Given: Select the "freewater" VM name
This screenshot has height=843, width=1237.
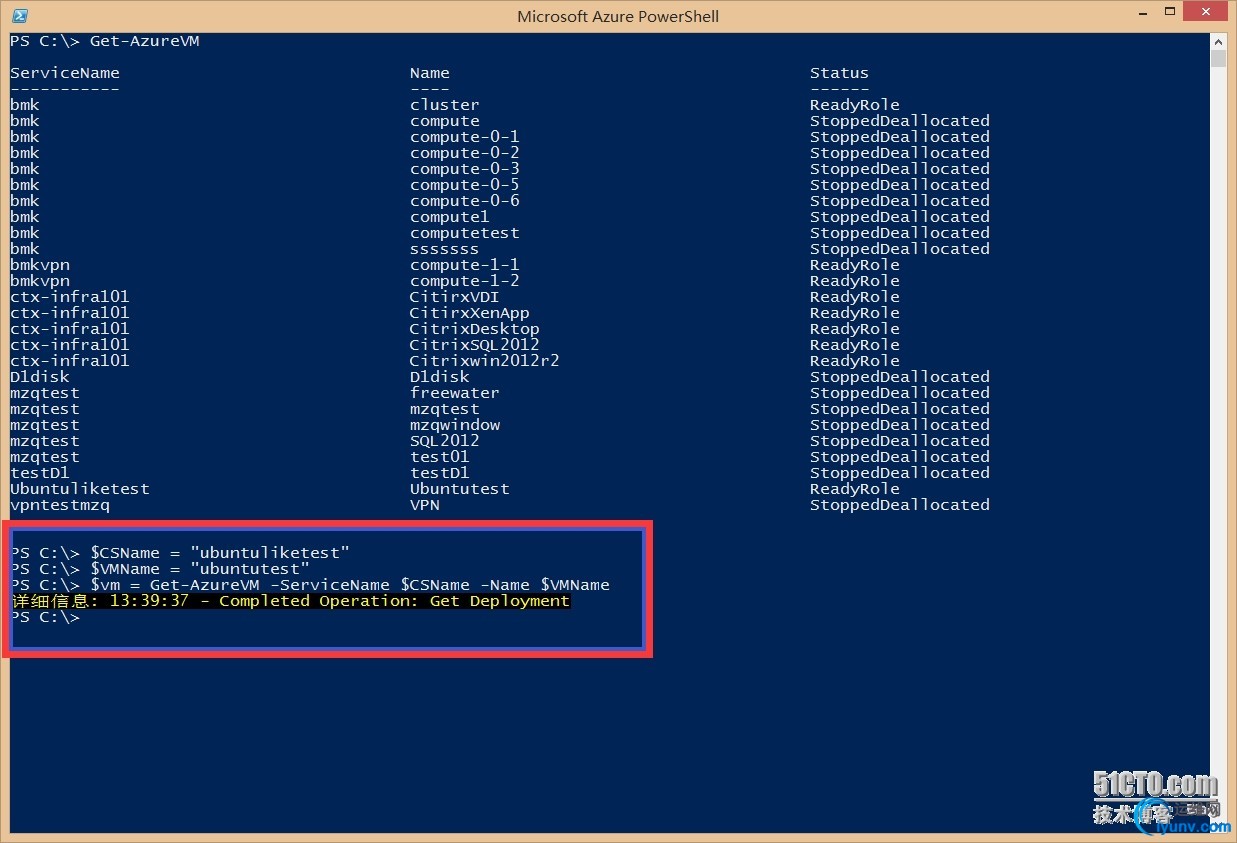Looking at the screenshot, I should [x=455, y=393].
